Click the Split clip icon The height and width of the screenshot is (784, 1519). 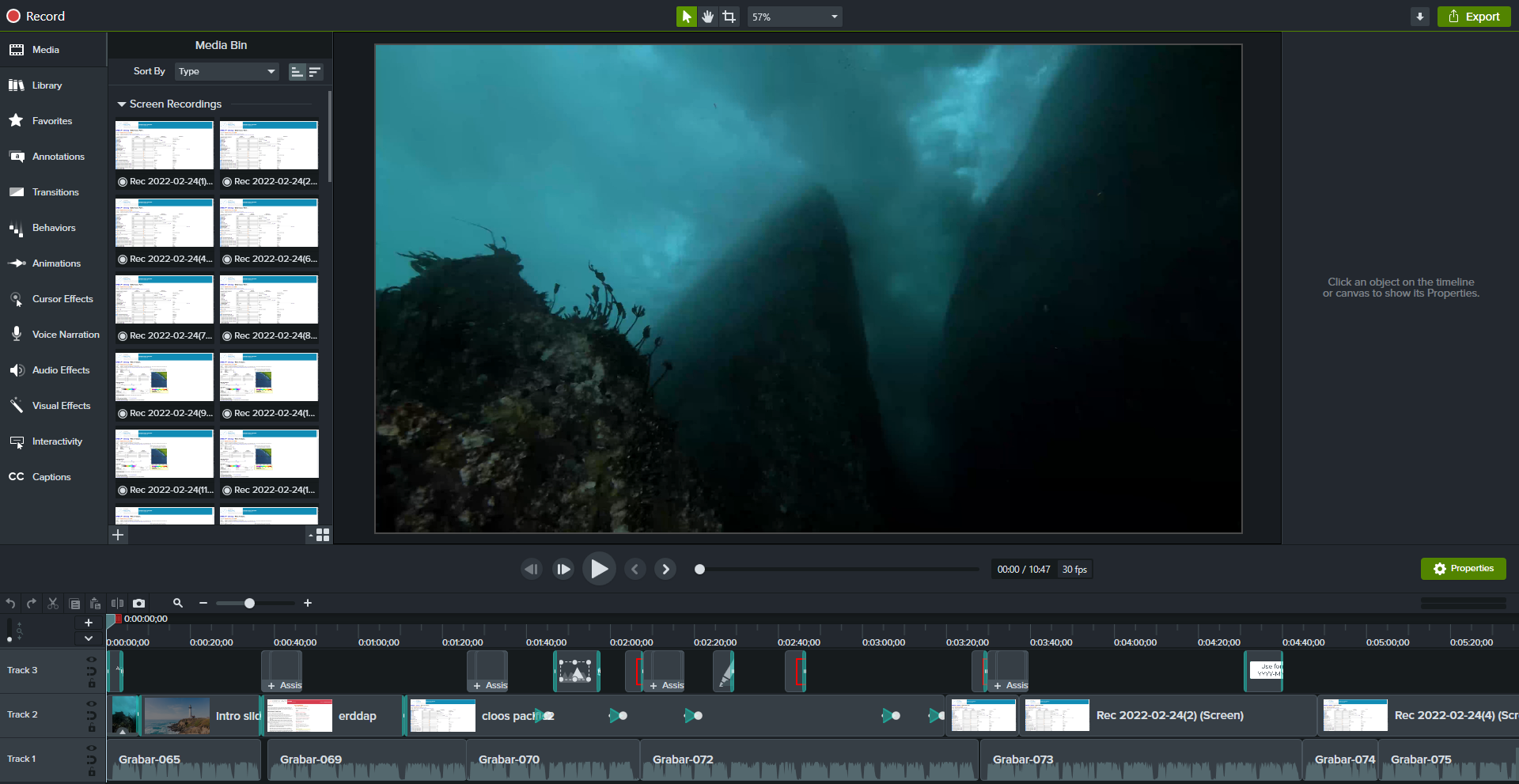[117, 604]
